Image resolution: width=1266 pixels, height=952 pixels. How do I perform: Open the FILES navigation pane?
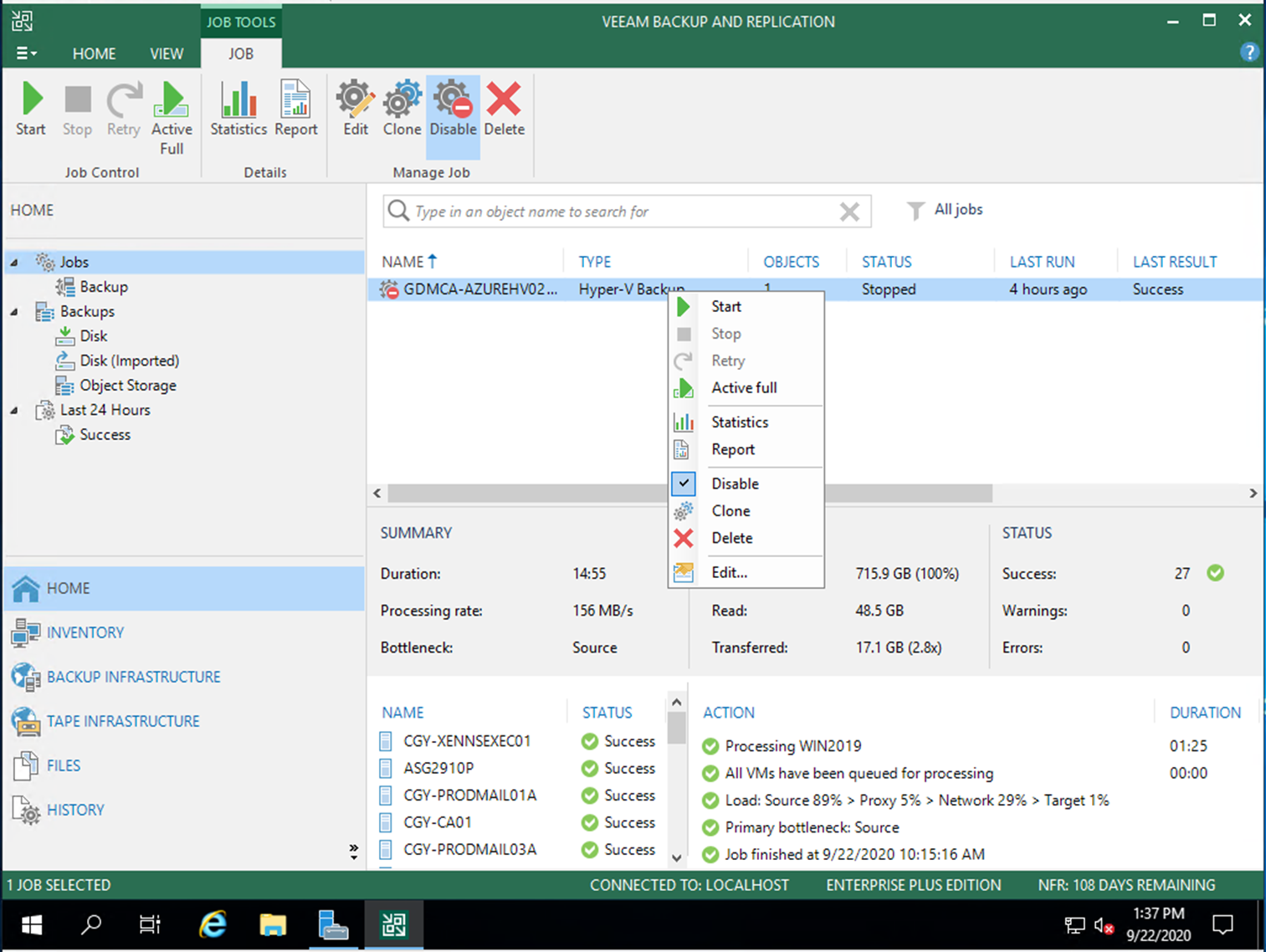(184, 765)
